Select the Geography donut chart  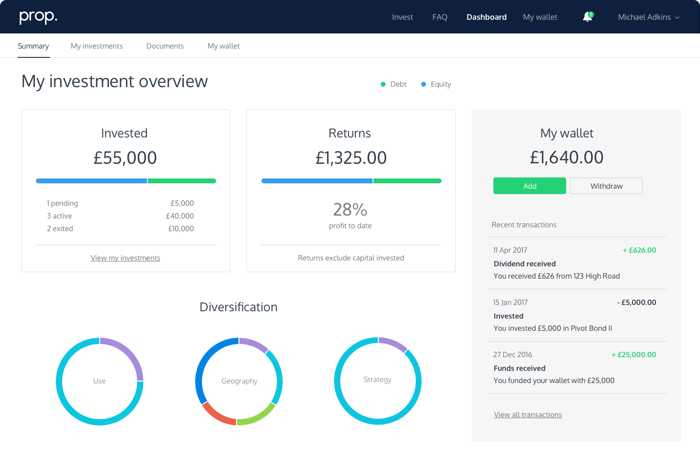pyautogui.click(x=239, y=380)
